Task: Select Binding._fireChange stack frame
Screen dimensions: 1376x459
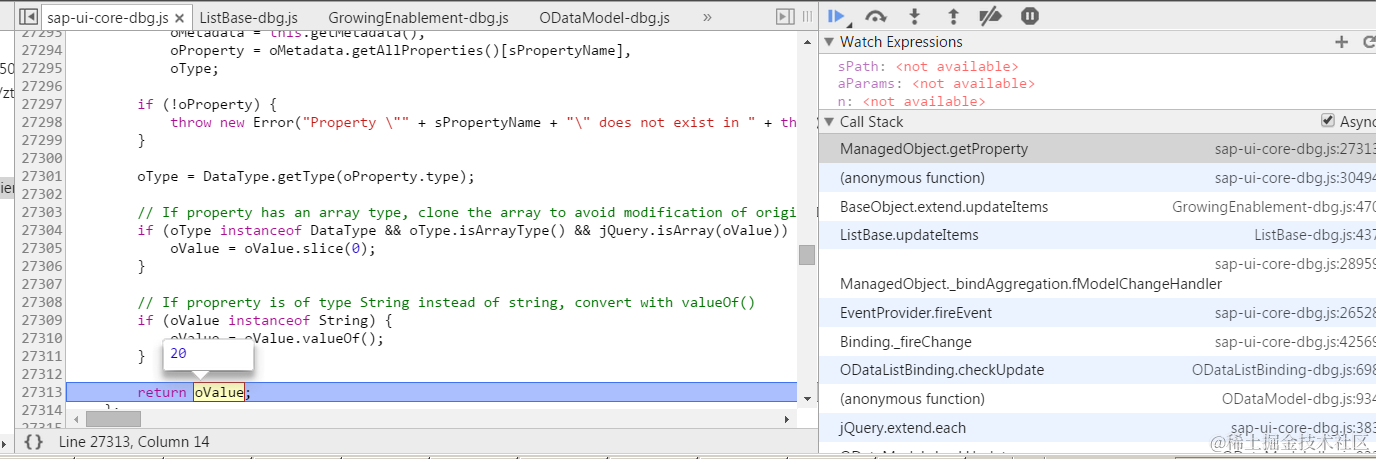Action: [1097, 342]
